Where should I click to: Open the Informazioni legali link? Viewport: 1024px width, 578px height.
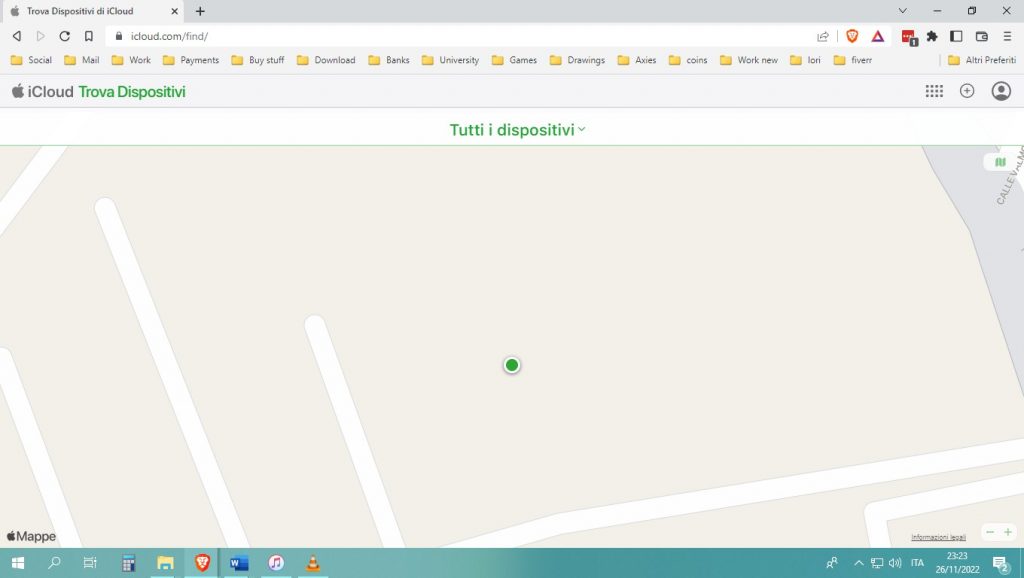click(x=938, y=537)
